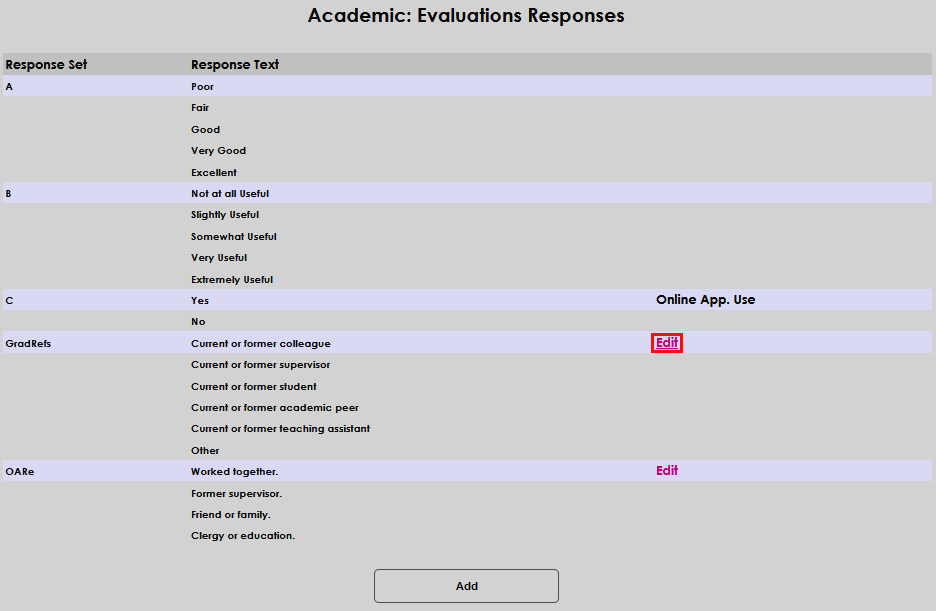This screenshot has height=611, width=936.
Task: Select the Current or former supervisor row
Action: [x=258, y=364]
